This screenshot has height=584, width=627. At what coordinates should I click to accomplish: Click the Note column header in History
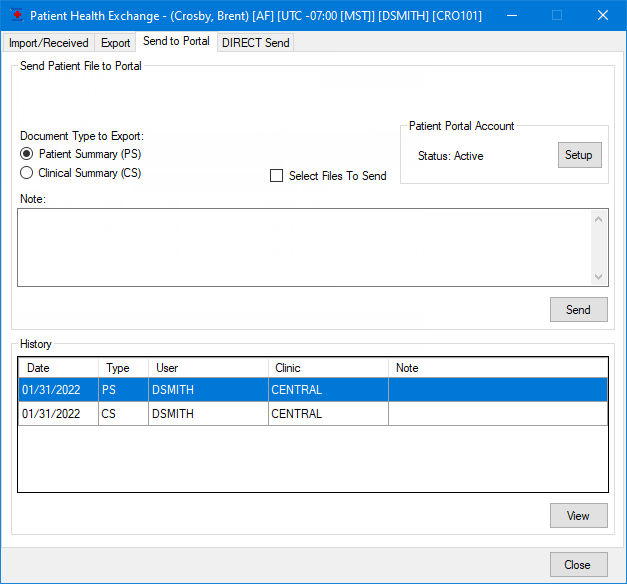[498, 368]
